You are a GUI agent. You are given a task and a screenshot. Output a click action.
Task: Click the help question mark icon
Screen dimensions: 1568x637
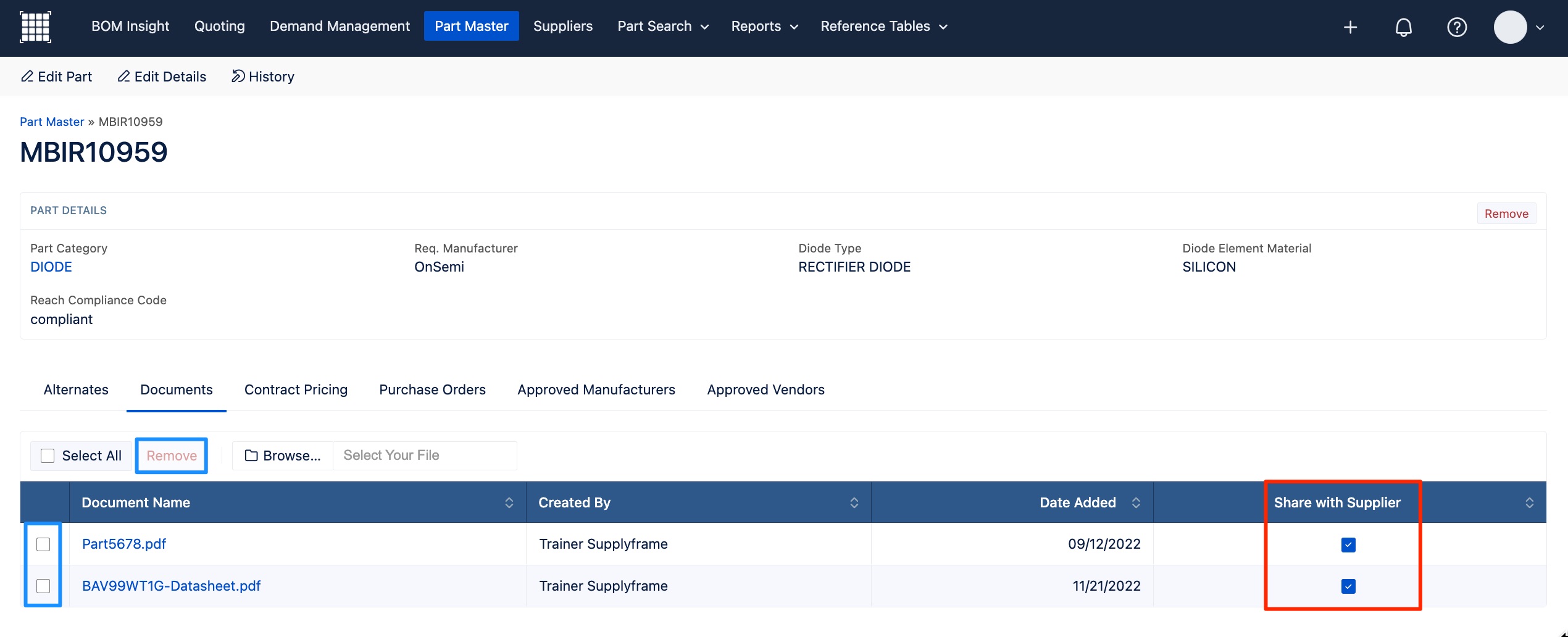pos(1456,27)
